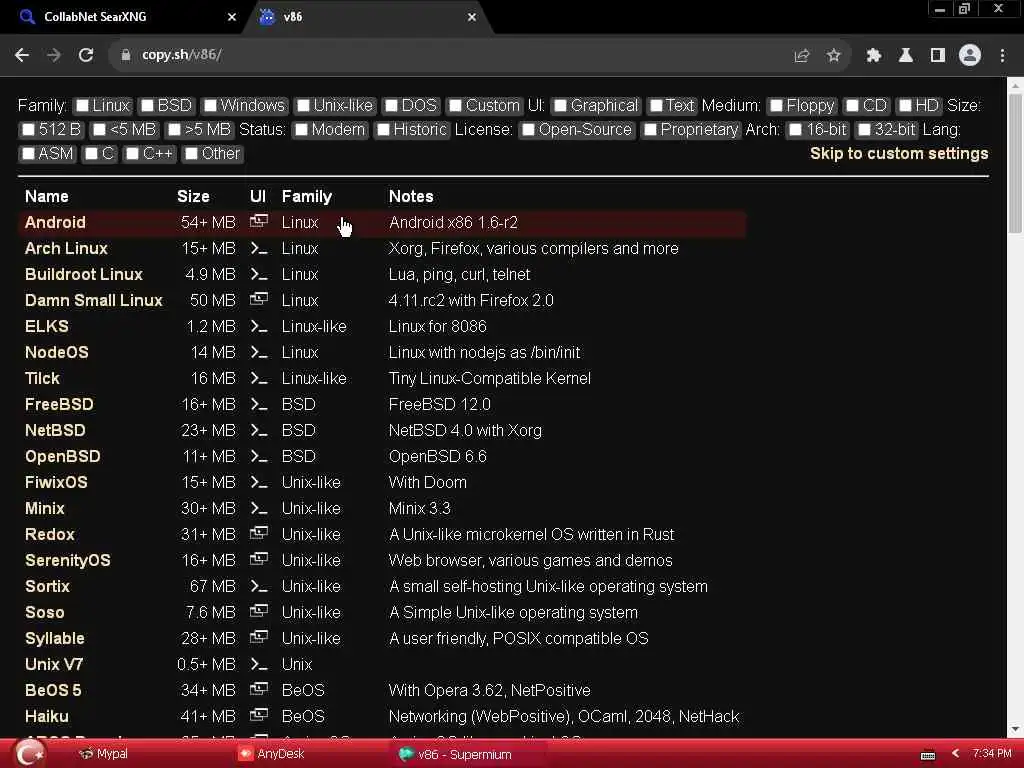The image size is (1024, 768).
Task: Check the 32-bit arch filter
Action: coord(864,130)
